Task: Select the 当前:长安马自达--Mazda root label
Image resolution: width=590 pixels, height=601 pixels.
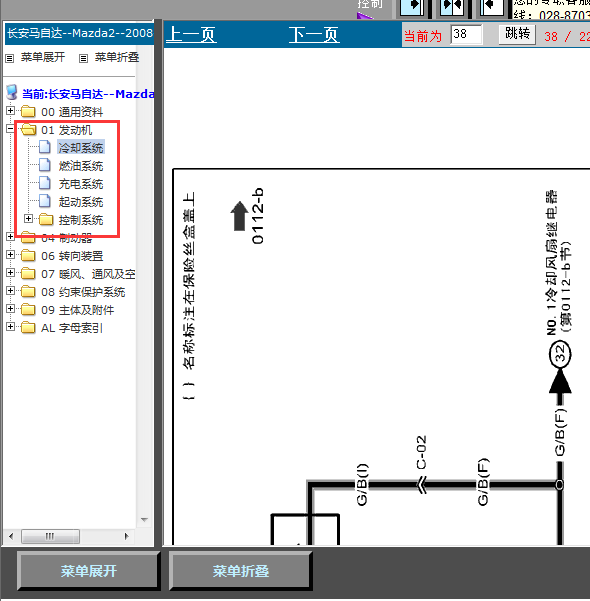Action: point(88,94)
